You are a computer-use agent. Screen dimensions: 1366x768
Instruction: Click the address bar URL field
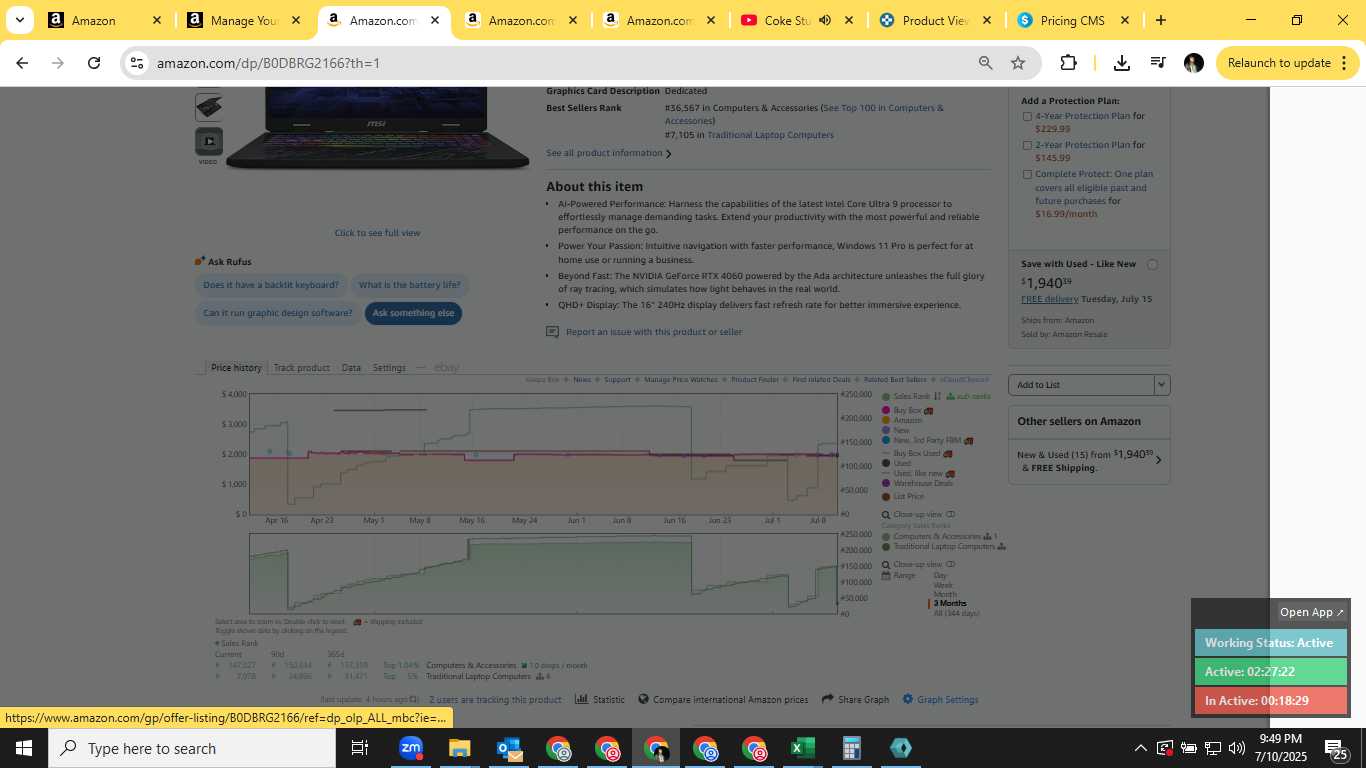point(560,63)
